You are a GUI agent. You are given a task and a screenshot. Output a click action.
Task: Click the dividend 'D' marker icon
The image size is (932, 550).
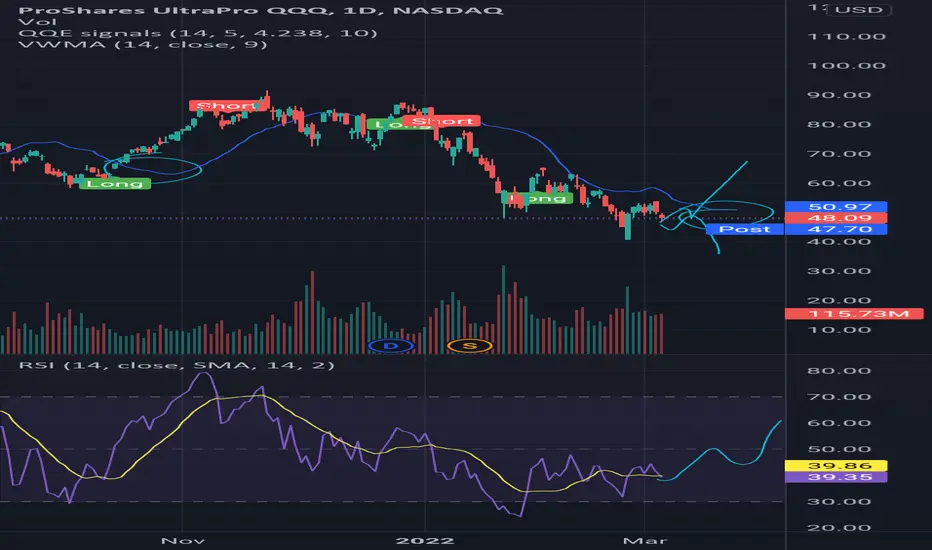point(391,345)
